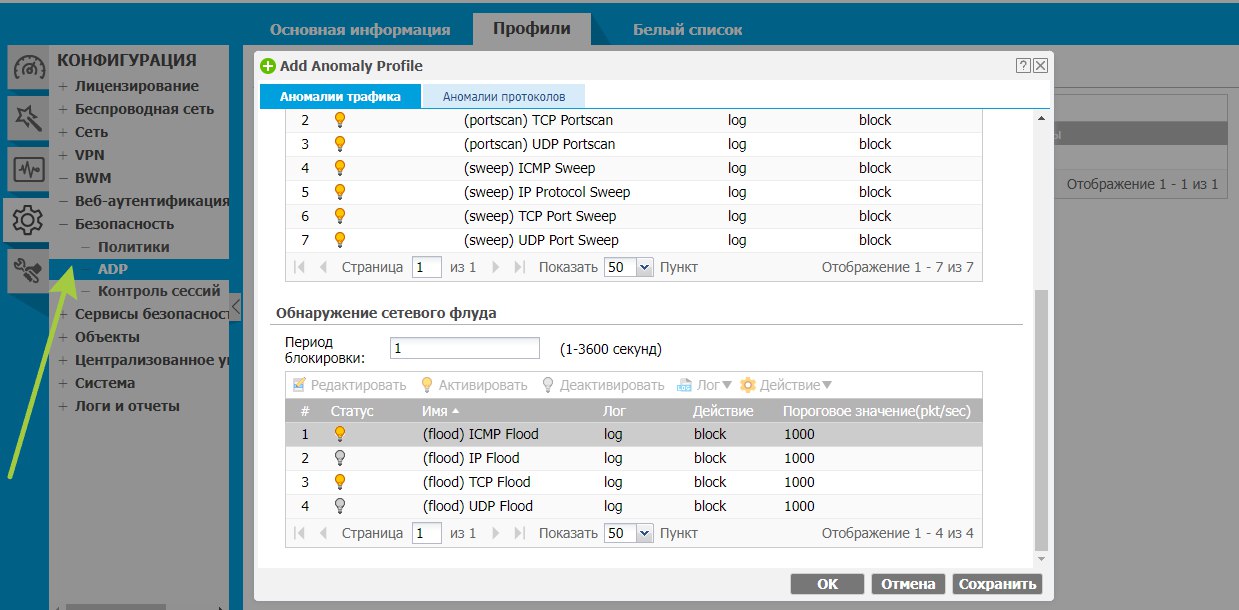Toggle status bulb of UDP Flood row

coord(340,506)
